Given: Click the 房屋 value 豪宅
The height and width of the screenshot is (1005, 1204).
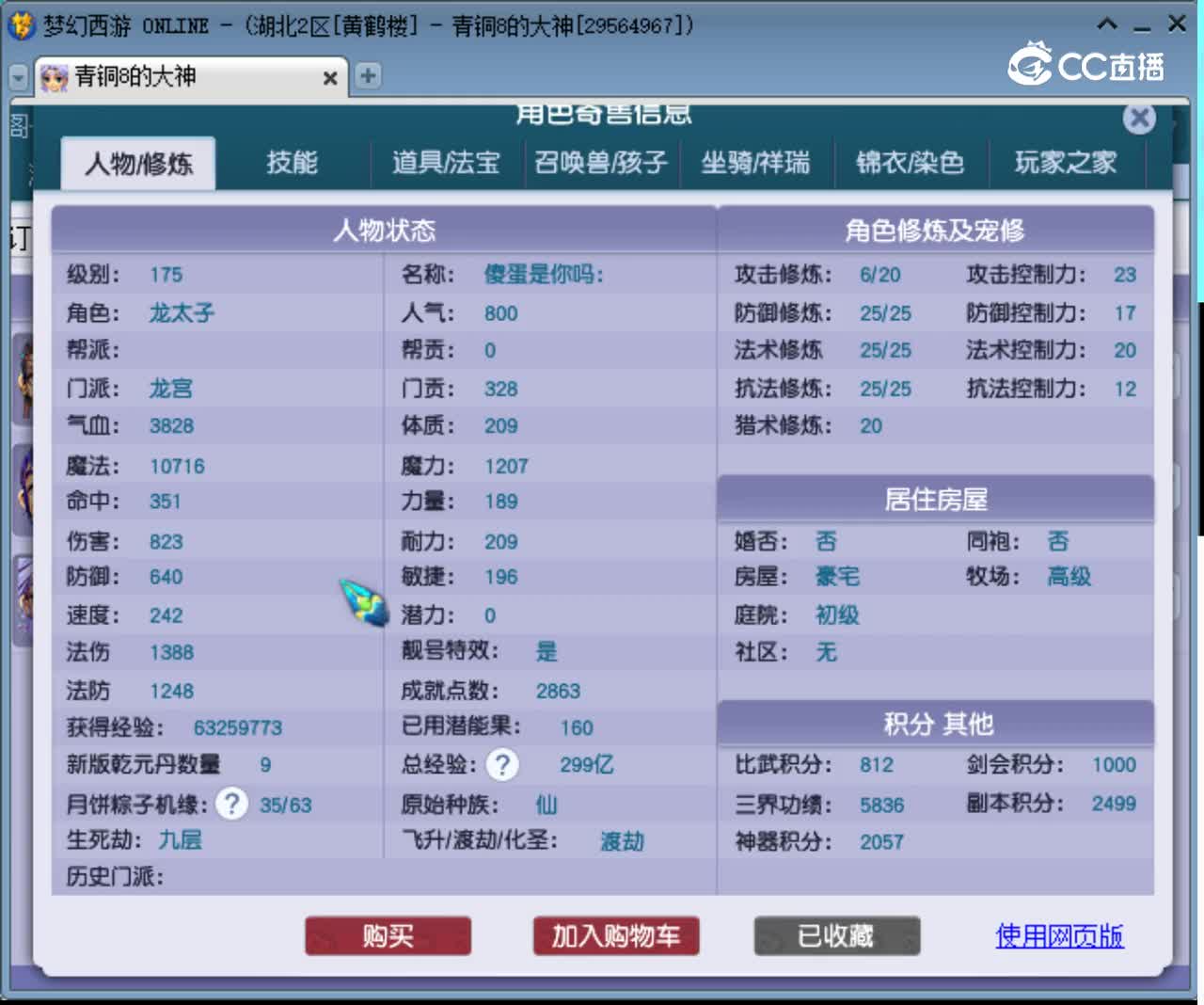Looking at the screenshot, I should tap(837, 577).
